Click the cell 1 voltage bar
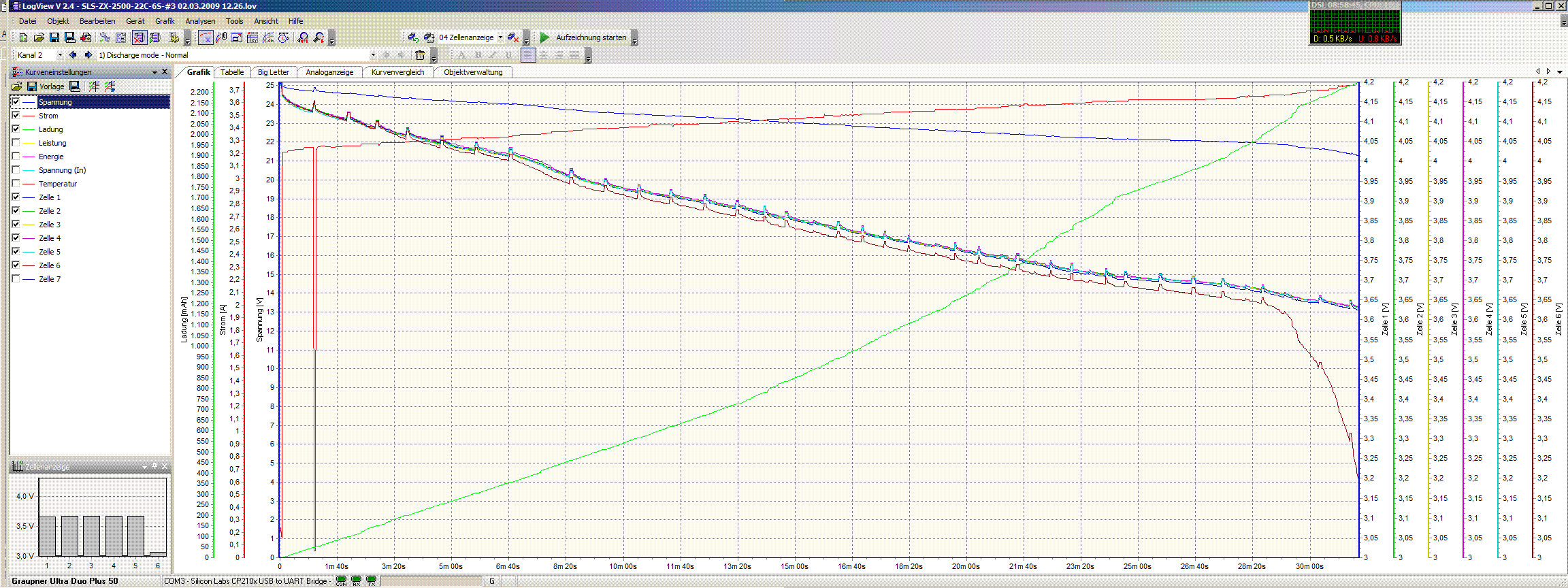This screenshot has width=1568, height=588. (47, 536)
